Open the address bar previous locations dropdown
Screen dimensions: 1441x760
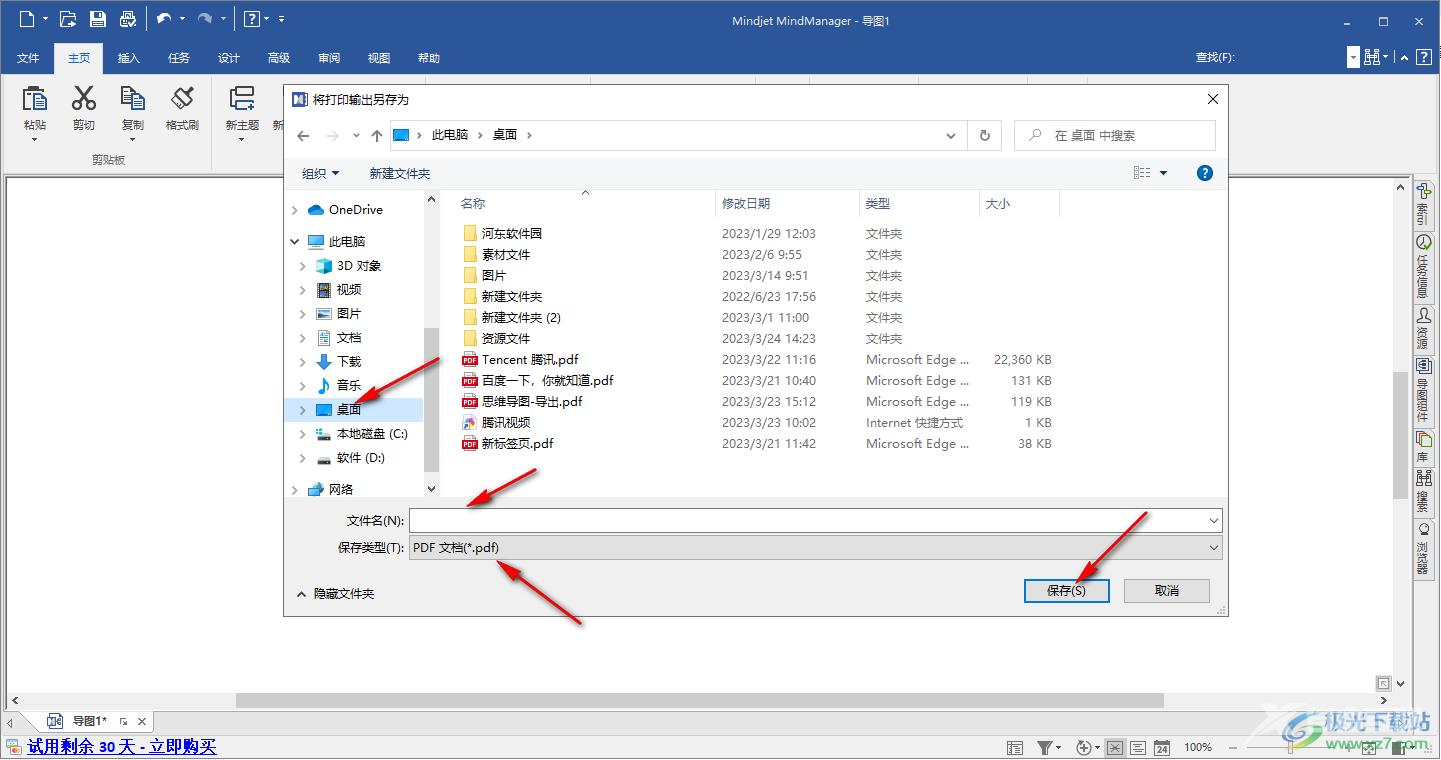950,135
